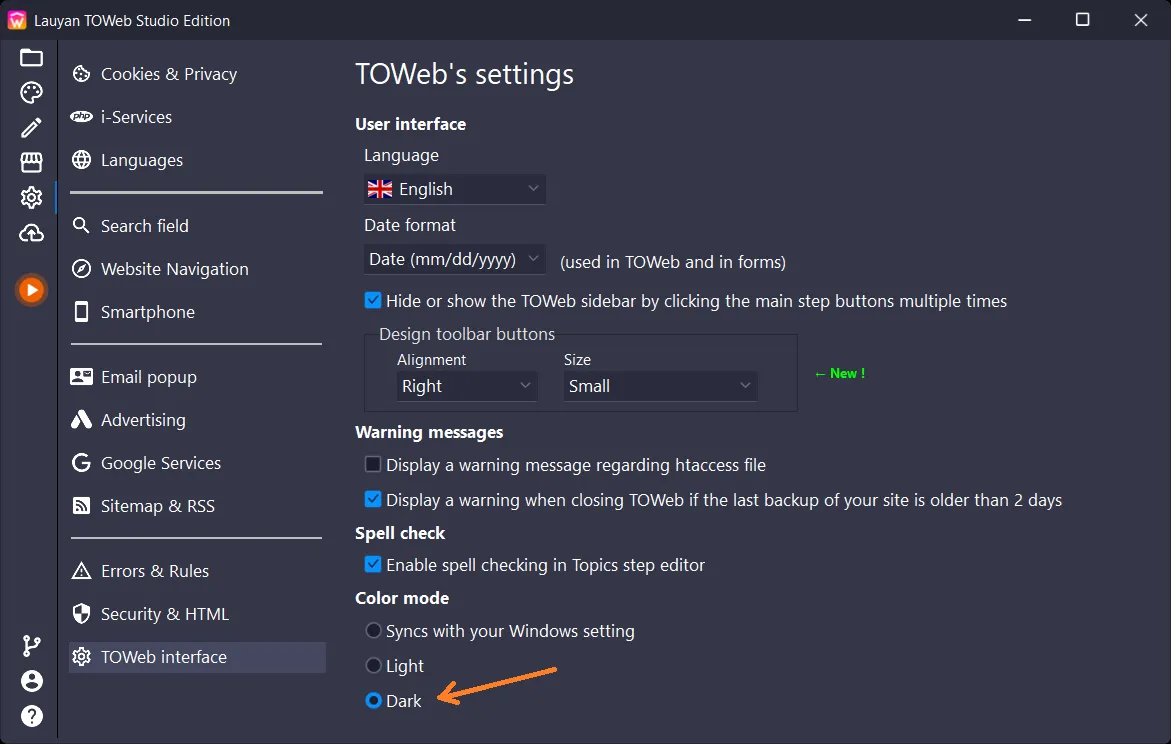Click 'Design toolbar buttons' group title
Image resolution: width=1171 pixels, height=744 pixels.
point(468,334)
